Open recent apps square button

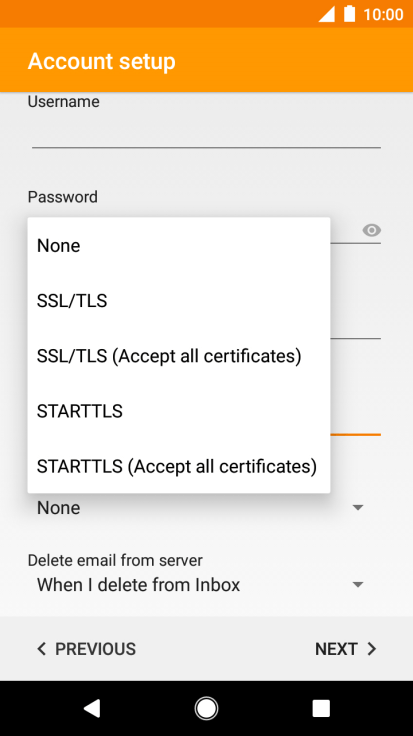321,708
